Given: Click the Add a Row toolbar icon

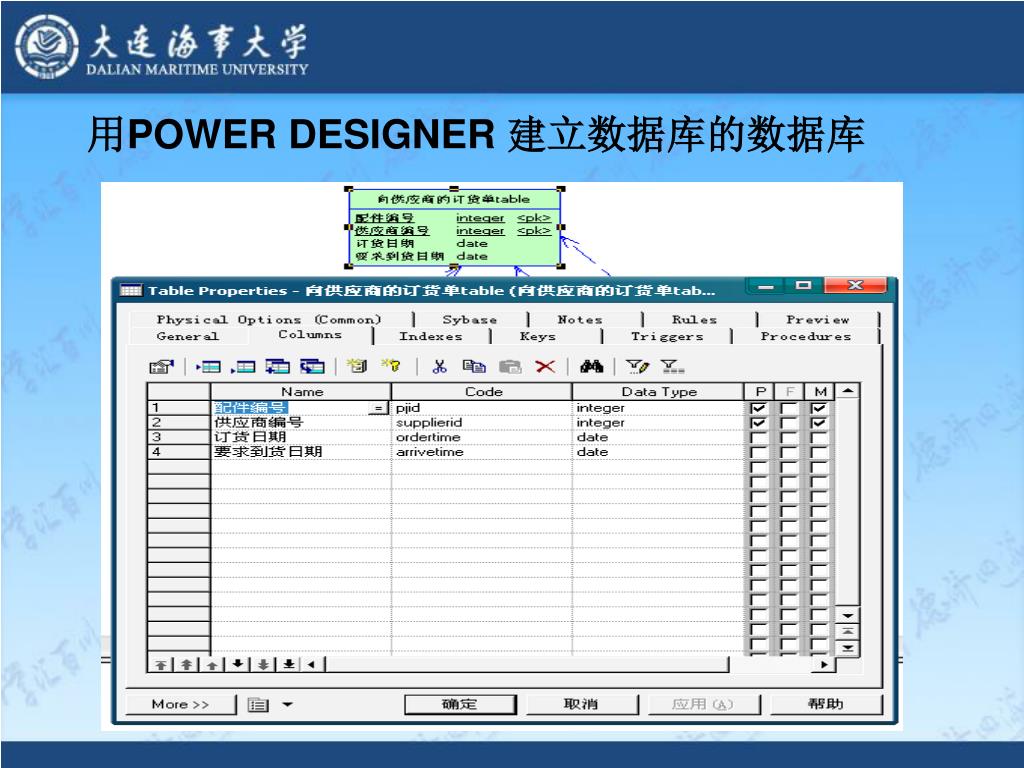Looking at the screenshot, I should [x=243, y=367].
